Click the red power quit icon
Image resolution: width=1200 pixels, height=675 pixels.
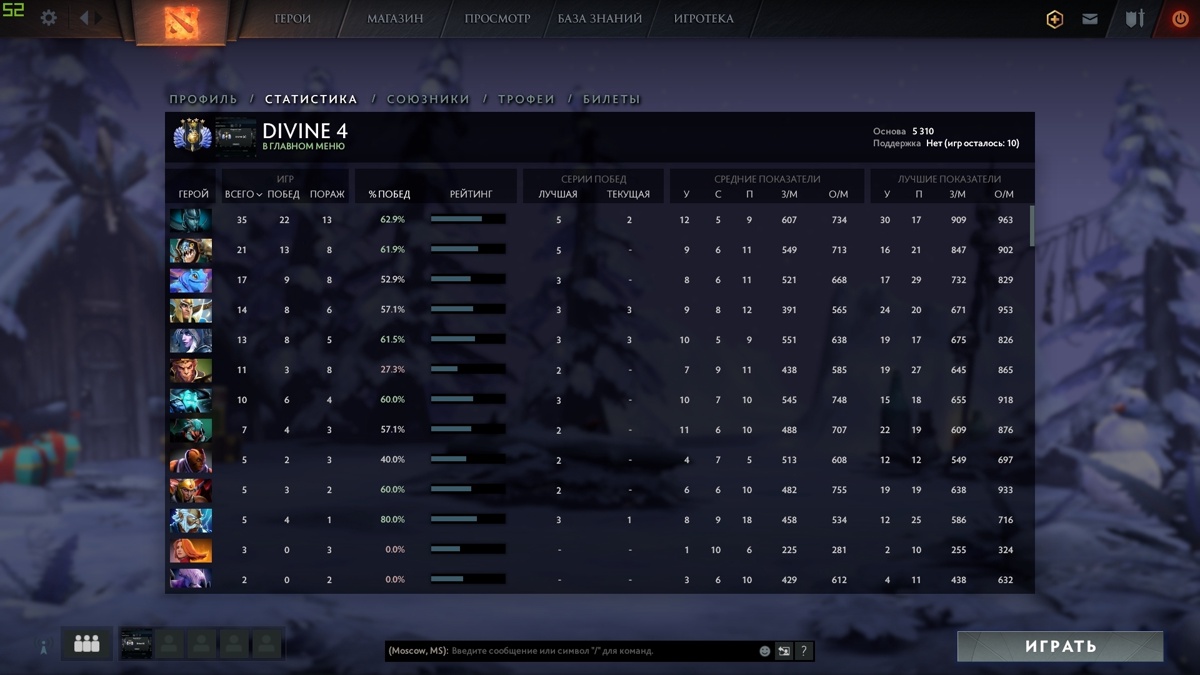1180,19
